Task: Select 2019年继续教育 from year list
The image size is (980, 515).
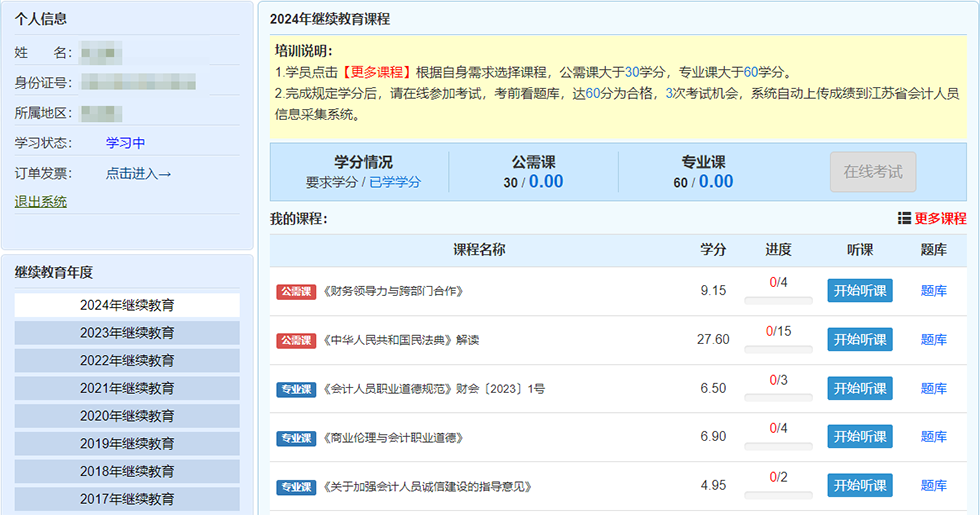Action: (x=127, y=443)
